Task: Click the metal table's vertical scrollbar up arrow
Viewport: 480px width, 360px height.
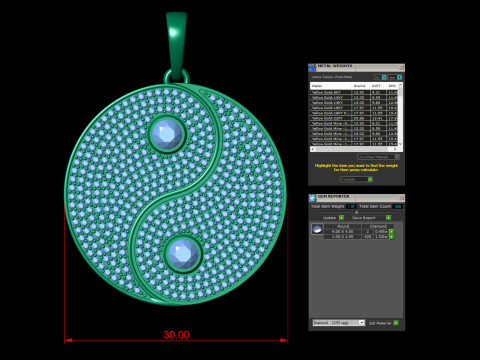Action: [x=400, y=85]
